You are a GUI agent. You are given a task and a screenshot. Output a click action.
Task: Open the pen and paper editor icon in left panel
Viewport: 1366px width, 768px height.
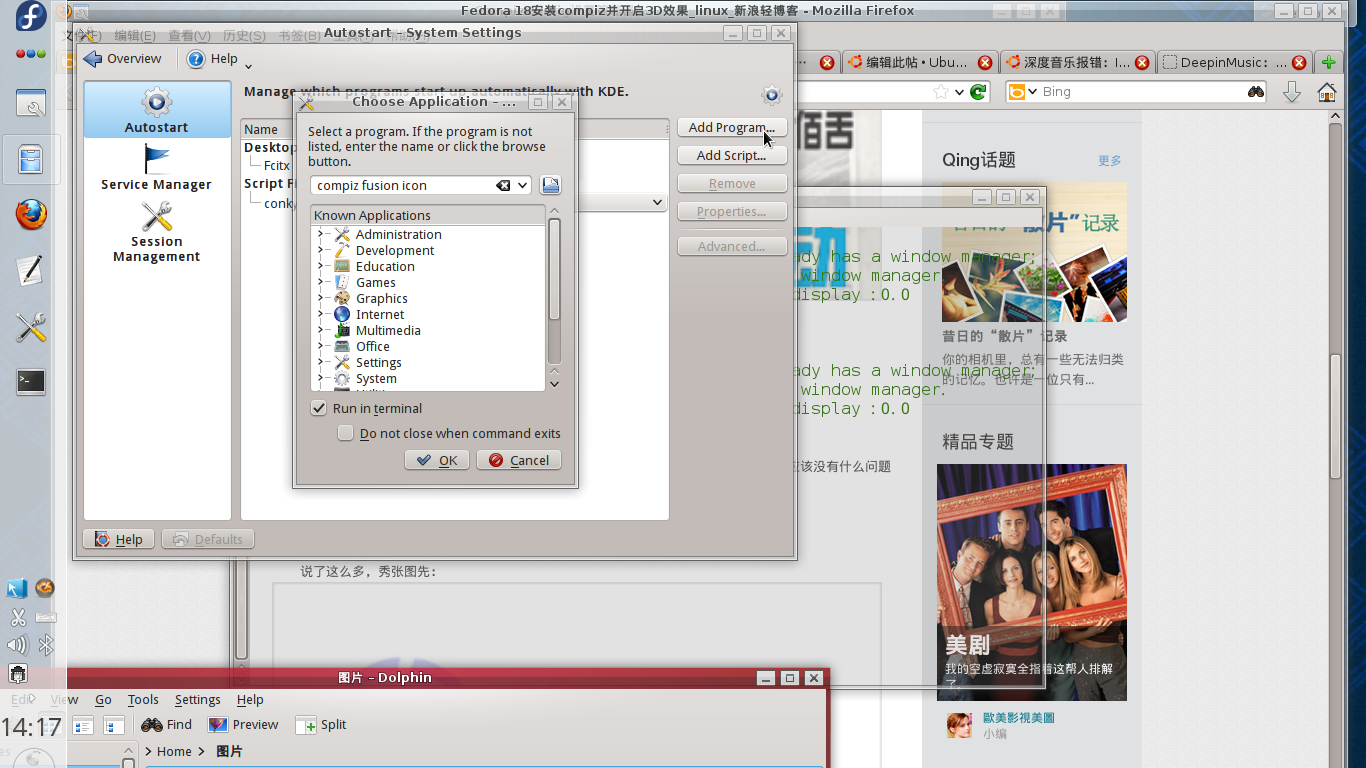tap(31, 270)
